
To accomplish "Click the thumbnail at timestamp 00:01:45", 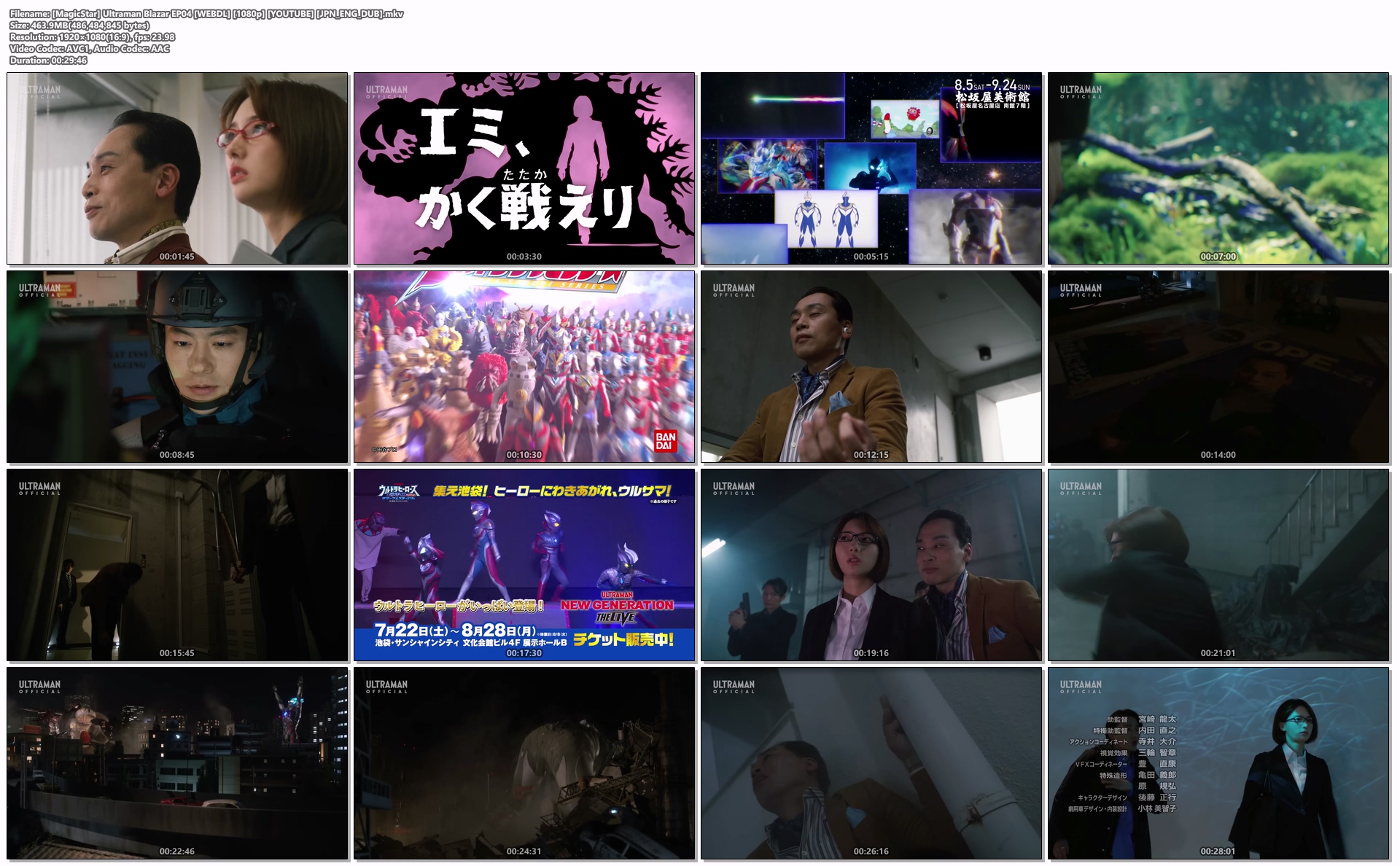I will [177, 168].
